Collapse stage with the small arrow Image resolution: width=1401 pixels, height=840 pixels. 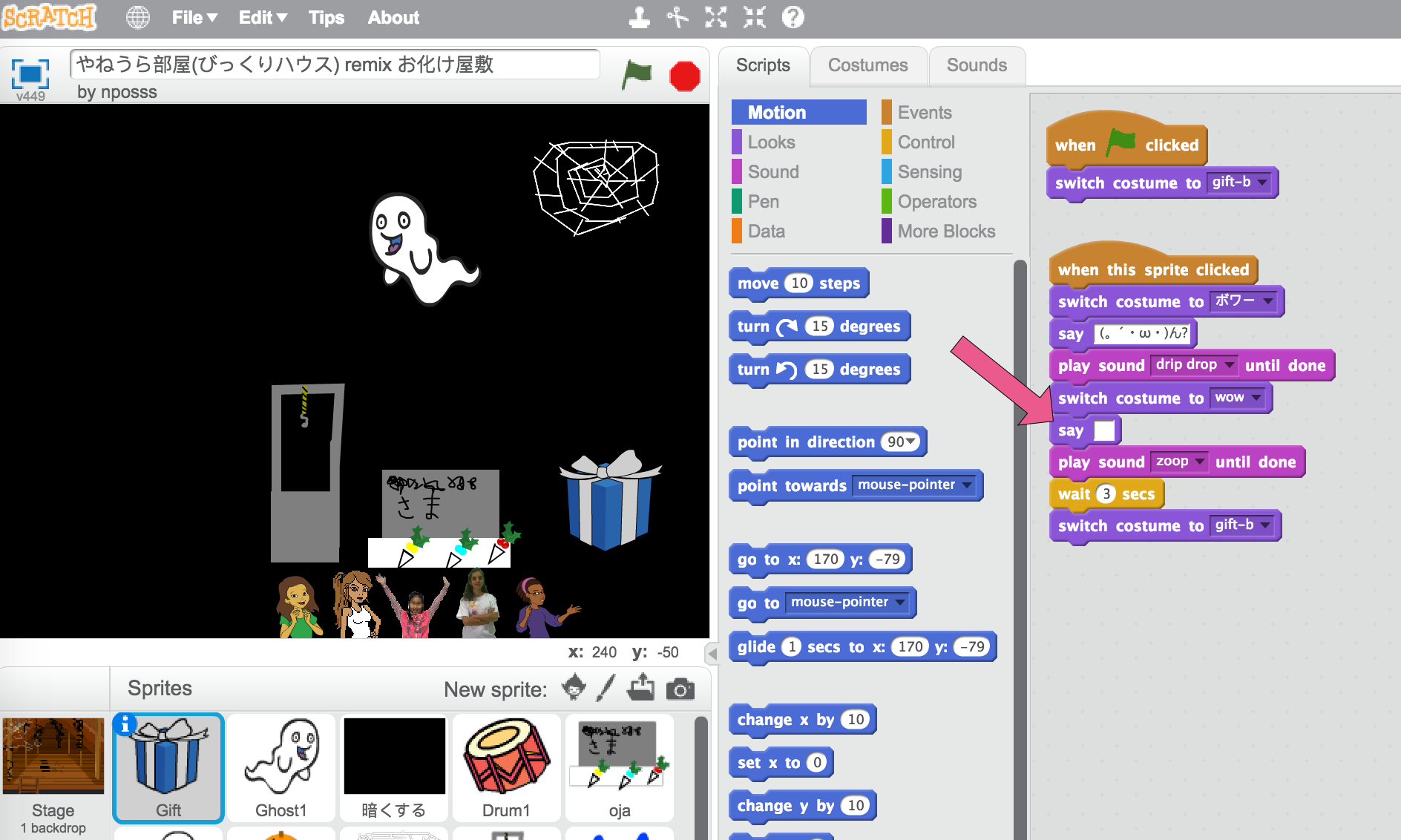pos(712,654)
